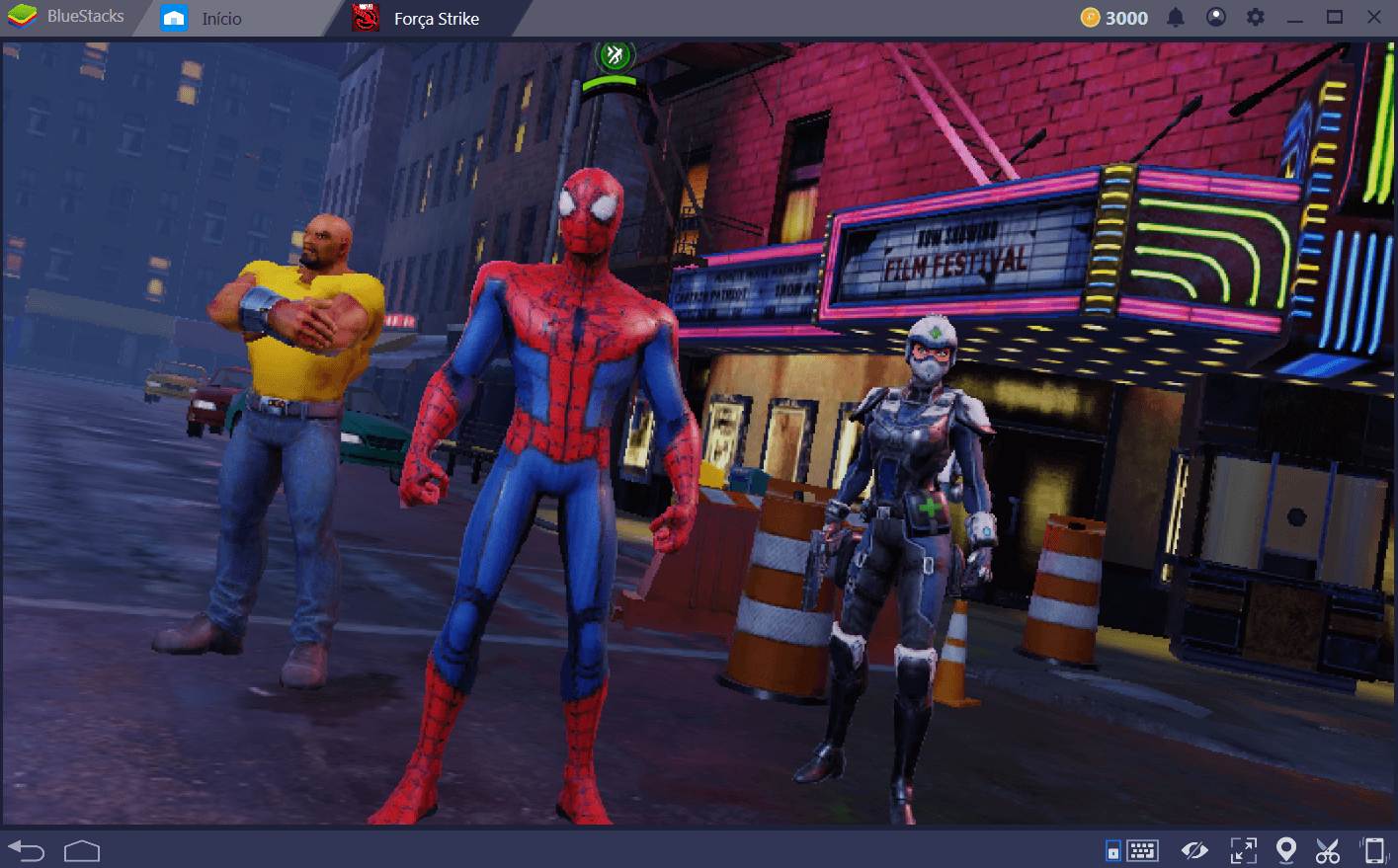Switch to the Início tab
Viewport: 1398px width, 868px height.
point(222,19)
